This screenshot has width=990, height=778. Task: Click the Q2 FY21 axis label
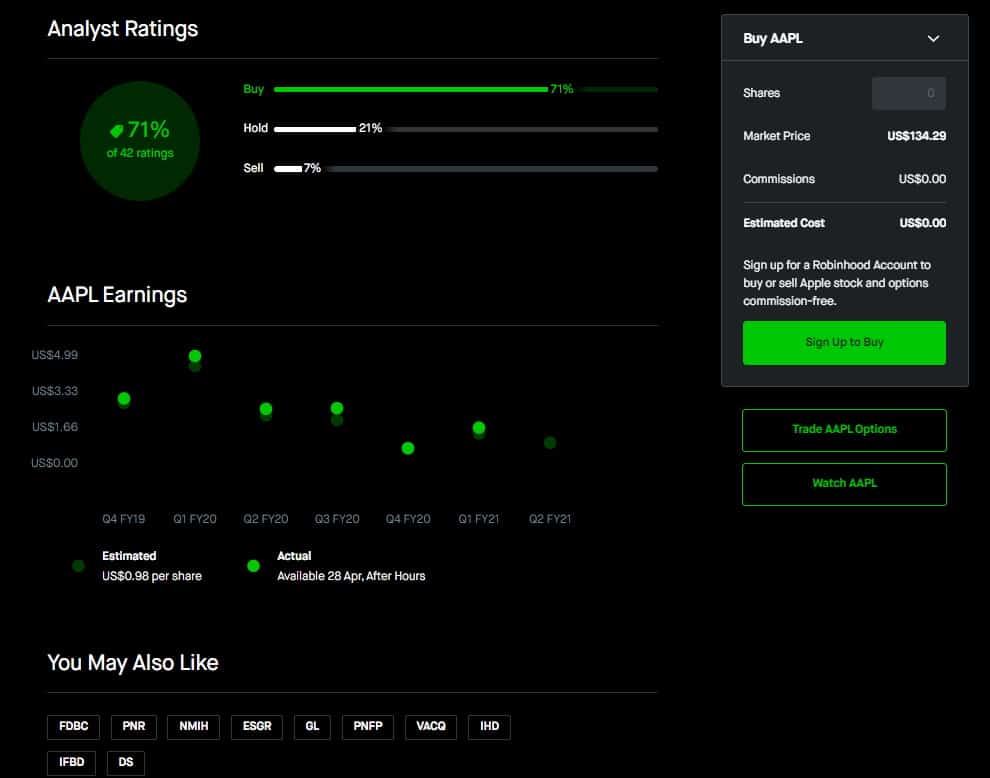550,519
